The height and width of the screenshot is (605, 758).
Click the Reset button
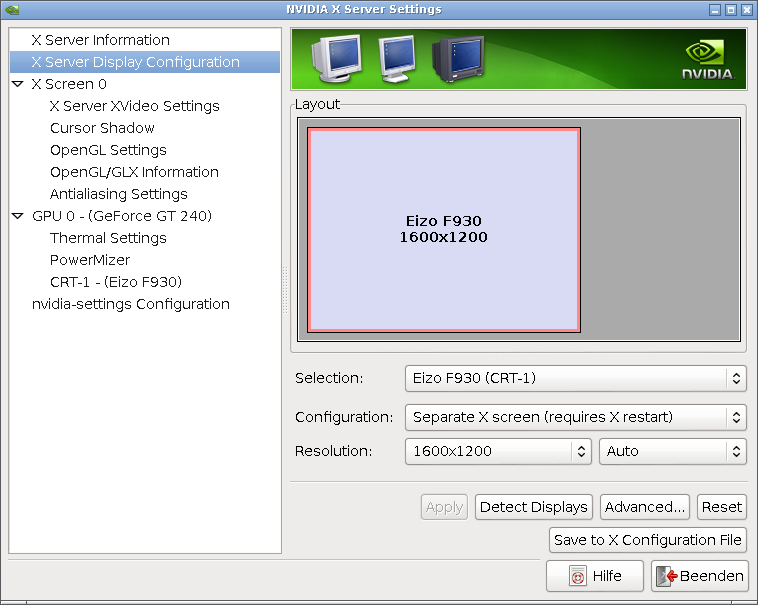tap(722, 507)
